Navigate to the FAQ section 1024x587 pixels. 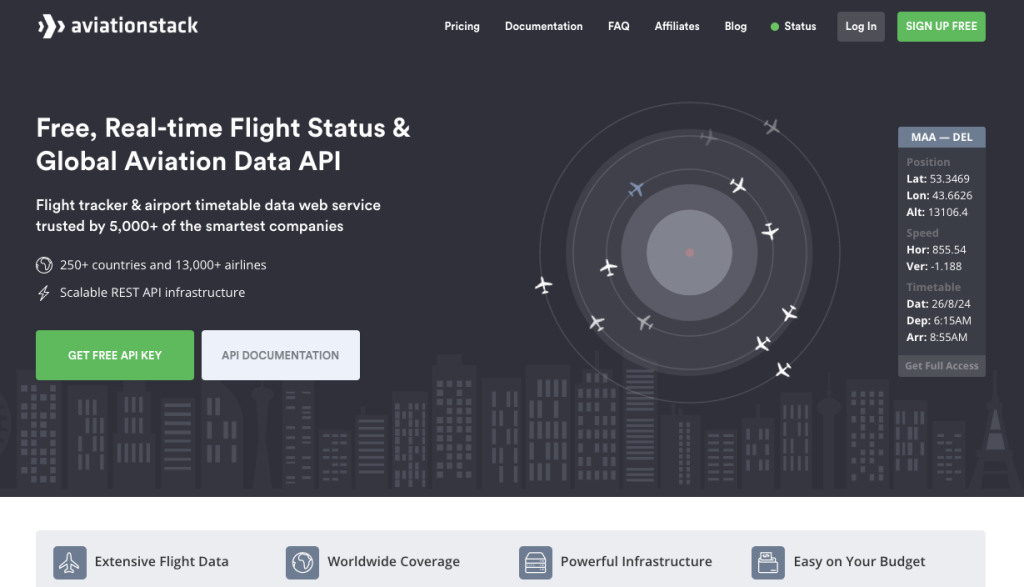(618, 26)
